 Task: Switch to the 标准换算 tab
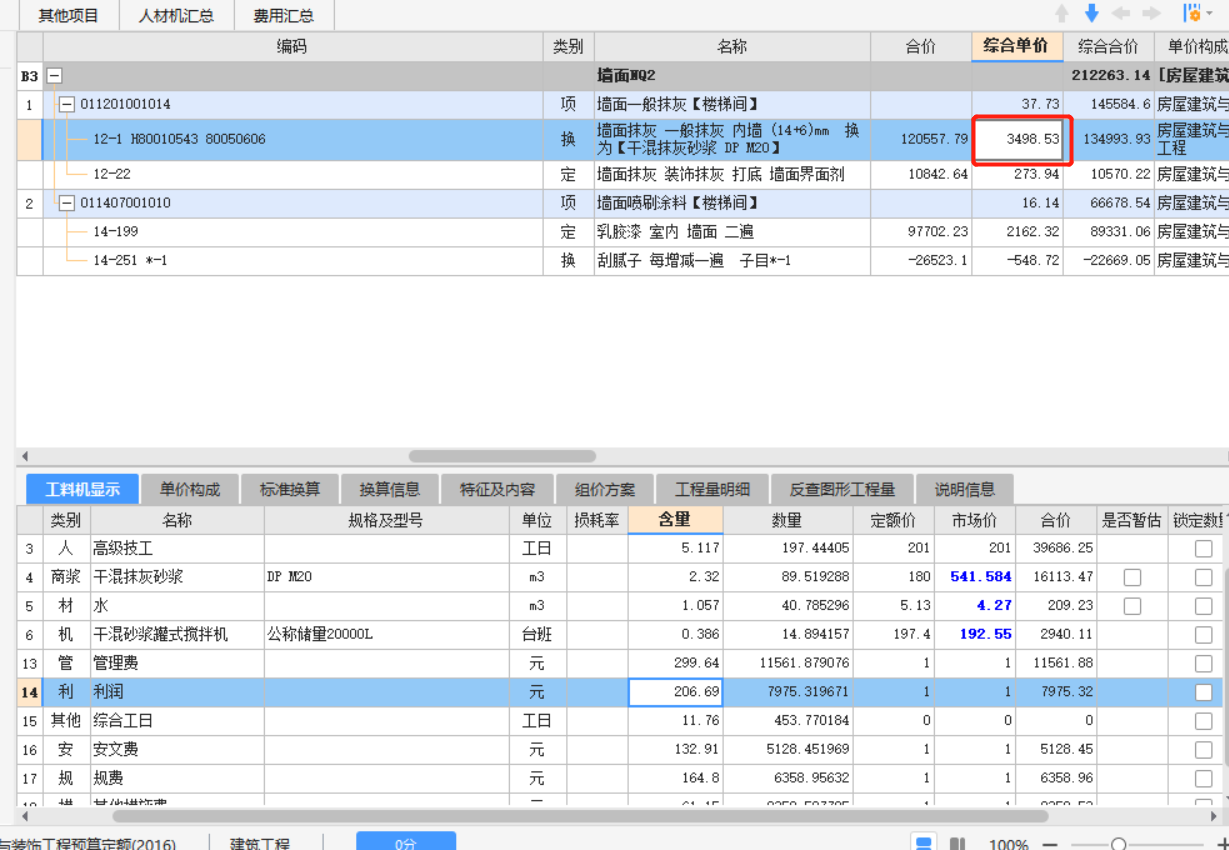290,490
